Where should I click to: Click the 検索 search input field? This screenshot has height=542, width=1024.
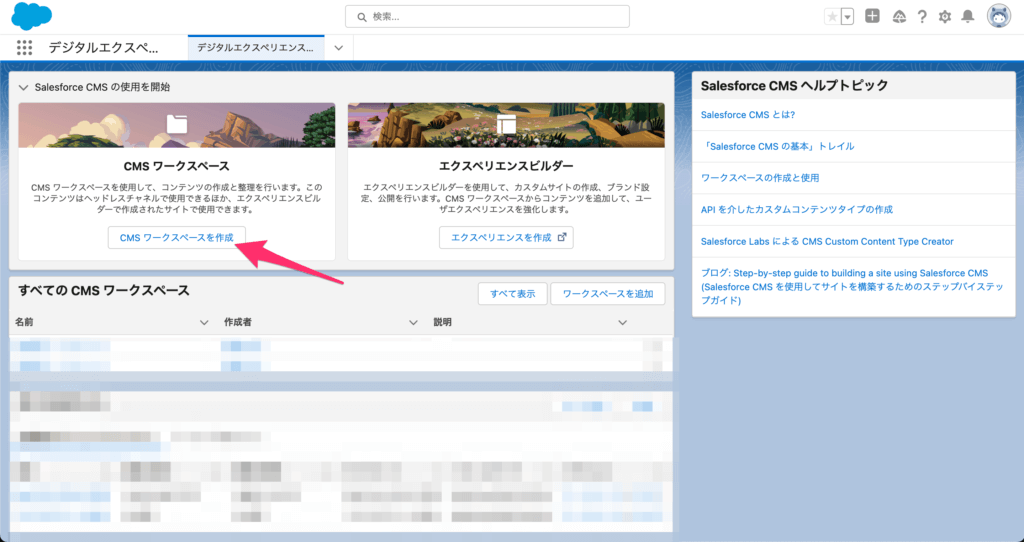click(487, 16)
